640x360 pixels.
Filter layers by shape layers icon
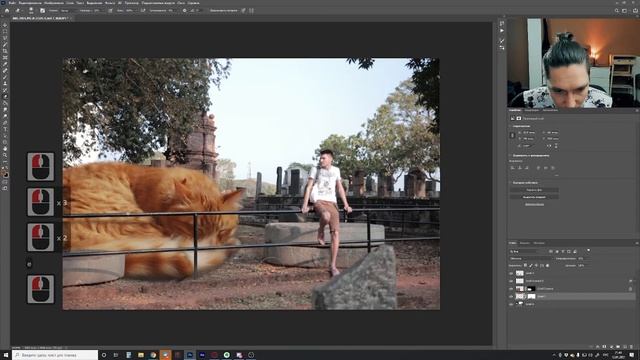point(569,251)
